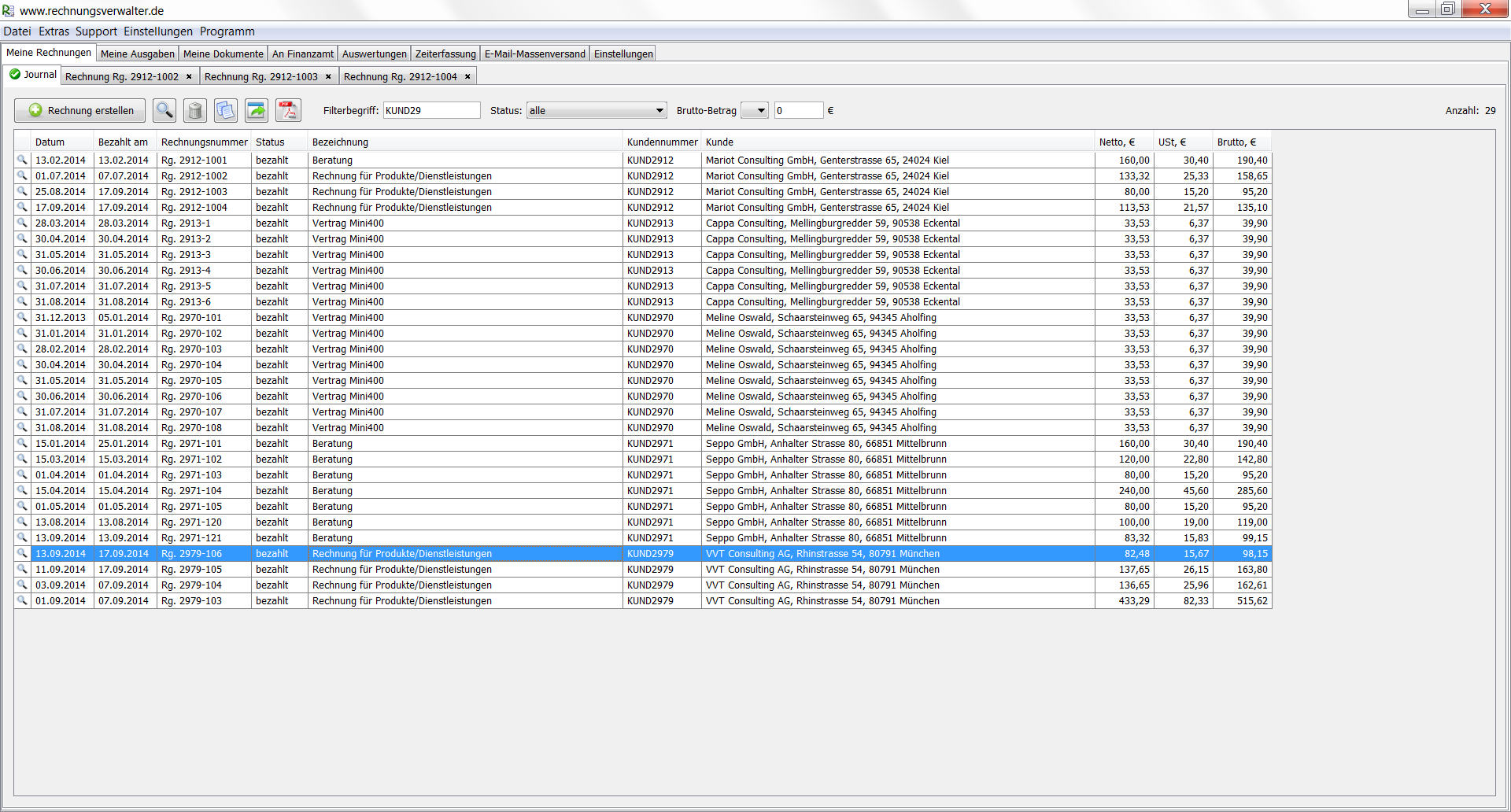Click the PDF export icon
This screenshot has width=1511, height=812.
coord(288,111)
